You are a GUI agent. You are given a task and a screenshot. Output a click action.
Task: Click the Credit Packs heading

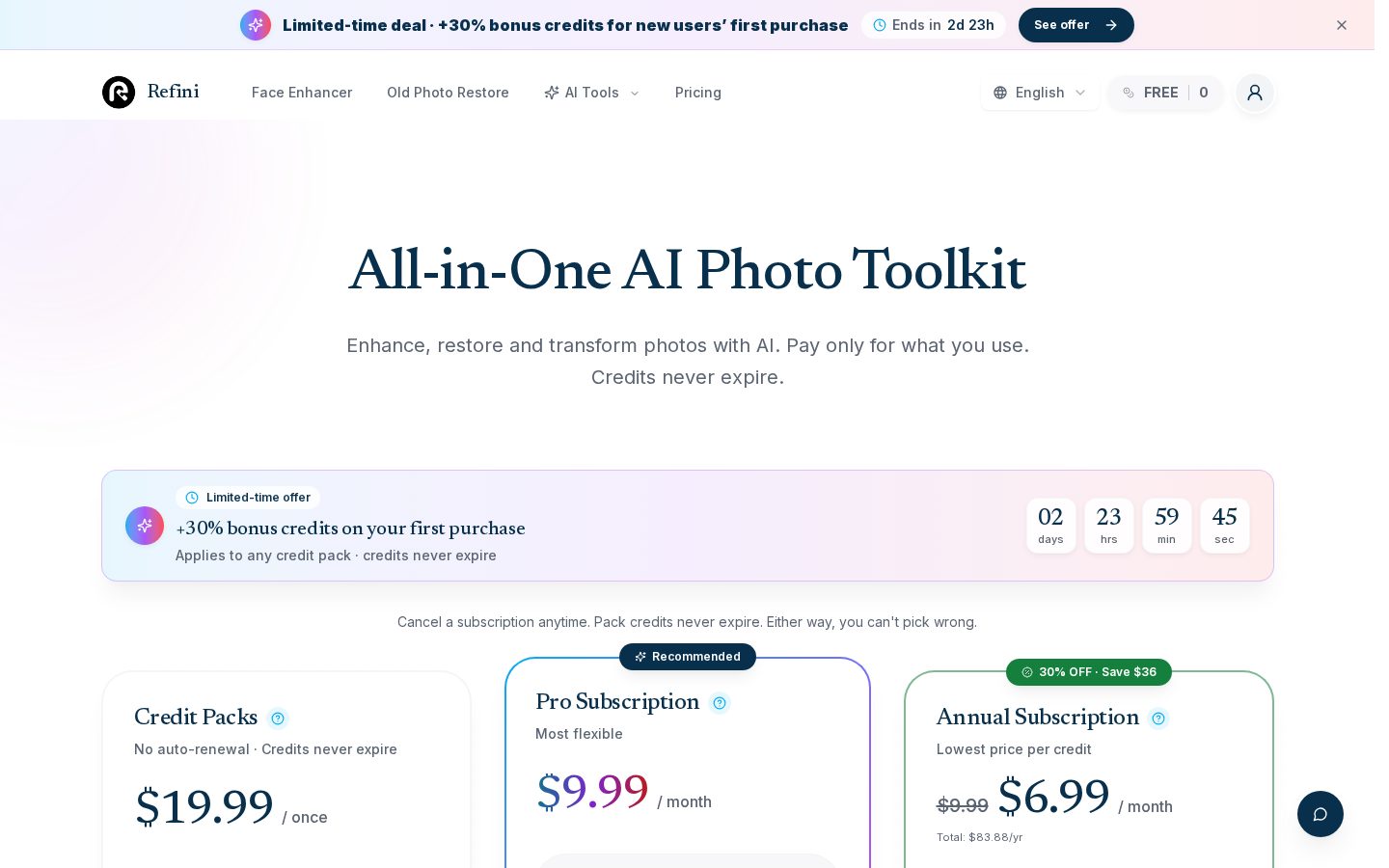point(196,718)
